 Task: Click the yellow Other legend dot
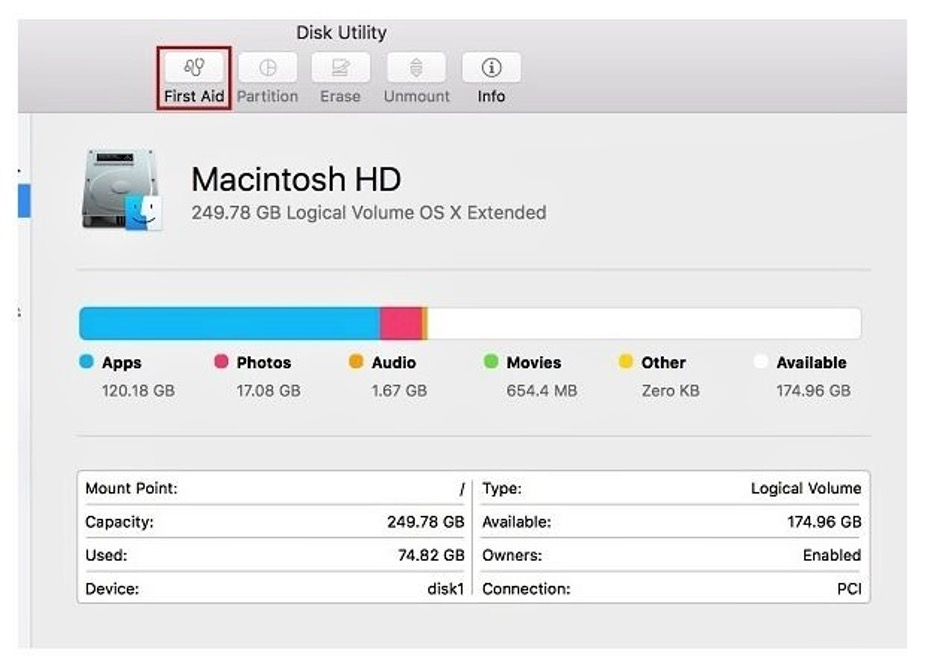[626, 362]
